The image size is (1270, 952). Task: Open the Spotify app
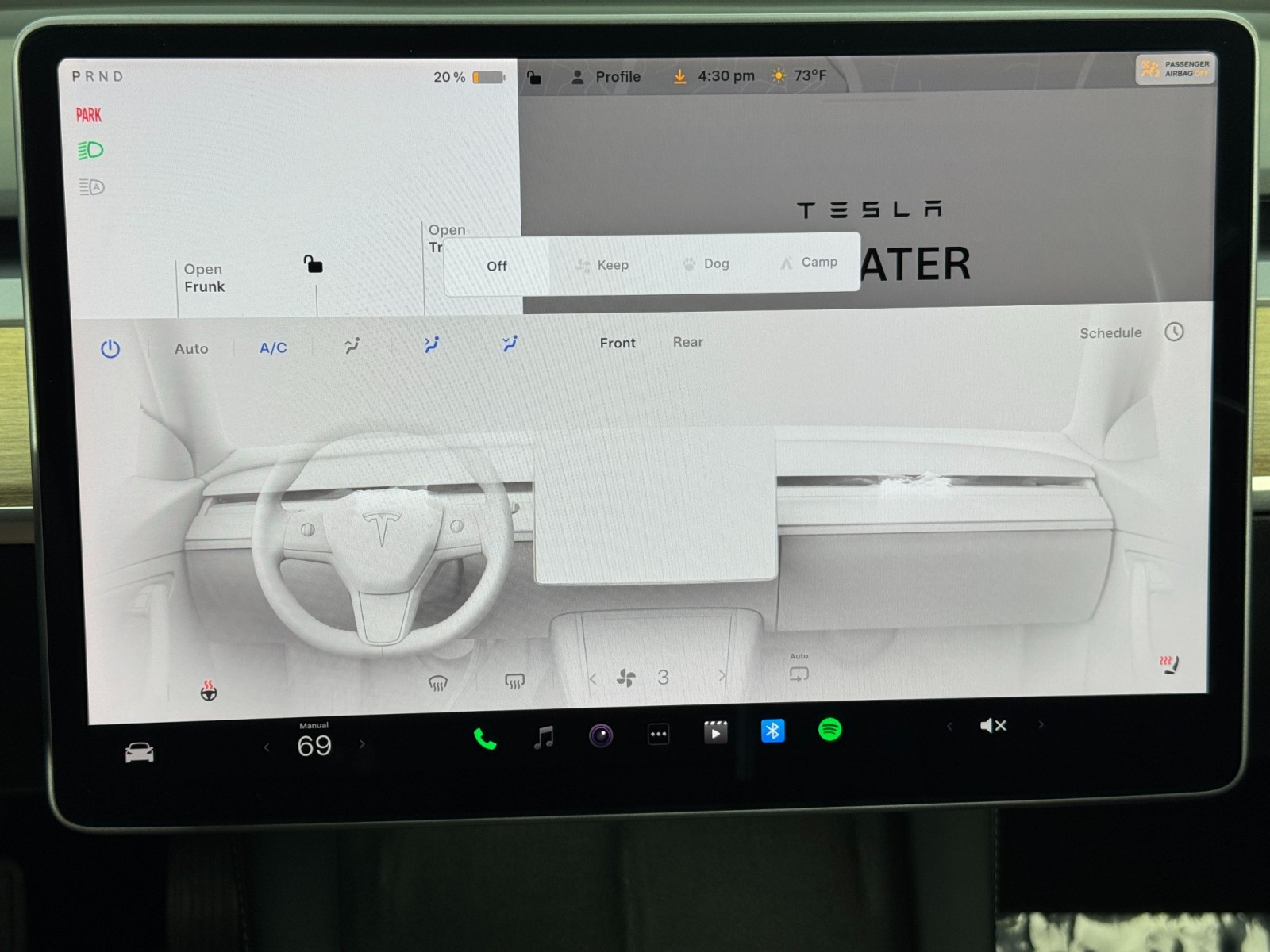[829, 729]
